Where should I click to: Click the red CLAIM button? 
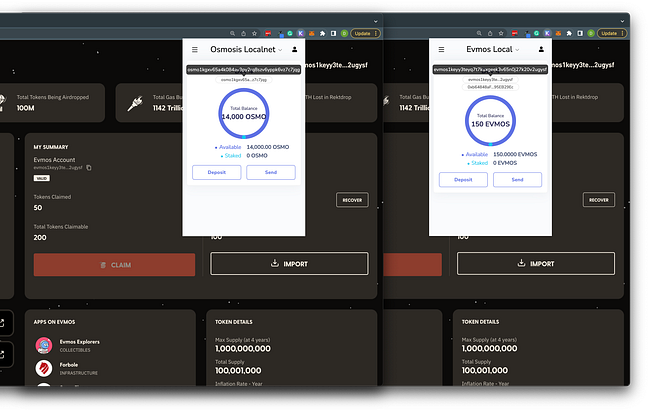click(114, 265)
